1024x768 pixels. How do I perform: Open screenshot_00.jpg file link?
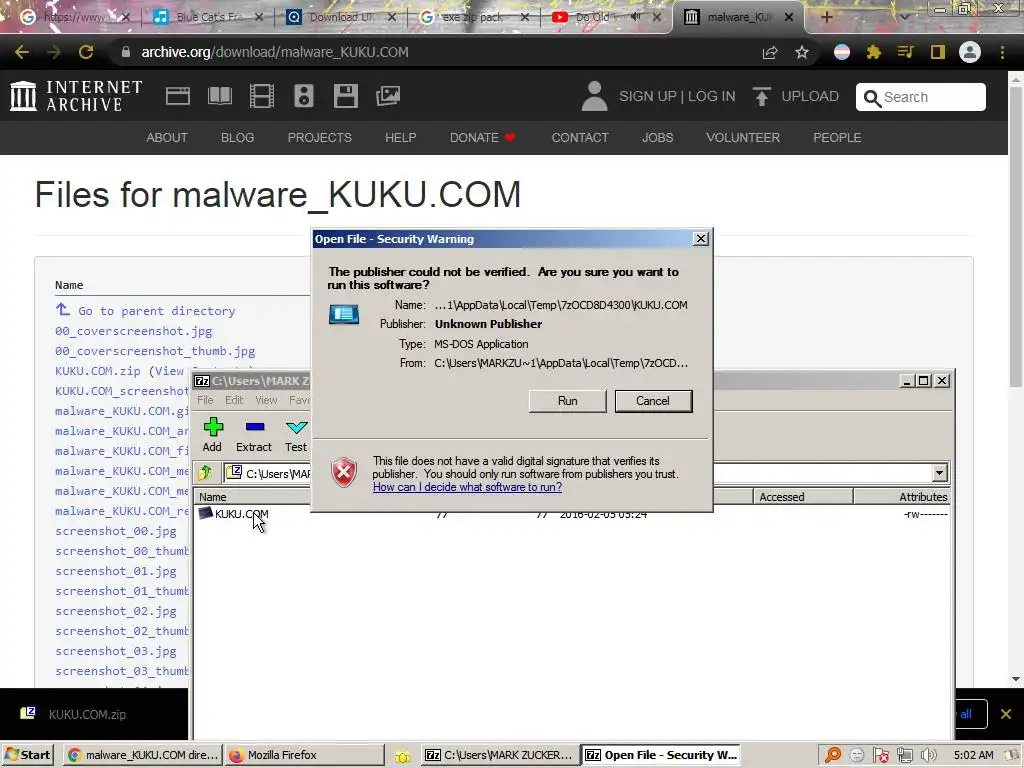coord(116,531)
